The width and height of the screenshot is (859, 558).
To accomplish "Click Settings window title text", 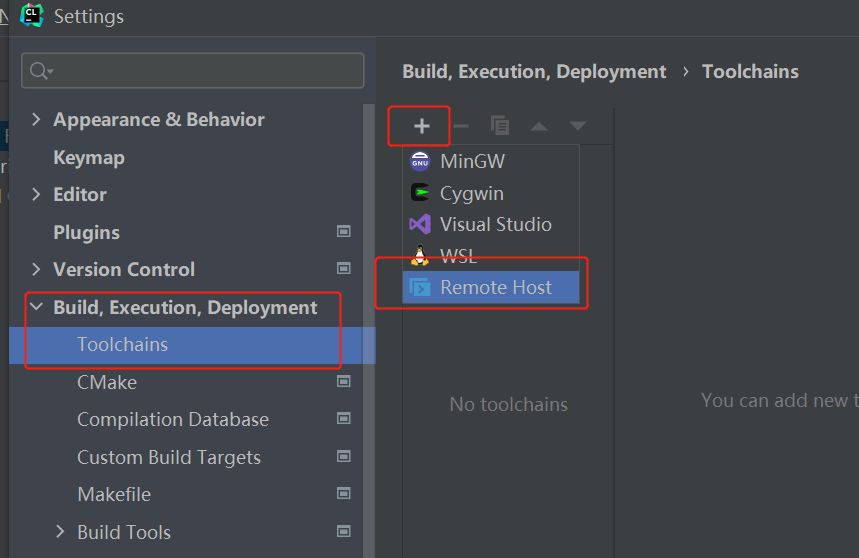I will click(x=89, y=16).
